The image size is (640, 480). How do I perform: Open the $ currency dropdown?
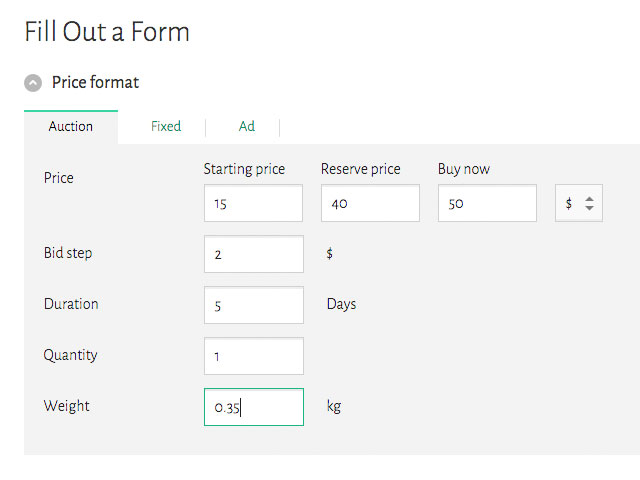coord(579,203)
